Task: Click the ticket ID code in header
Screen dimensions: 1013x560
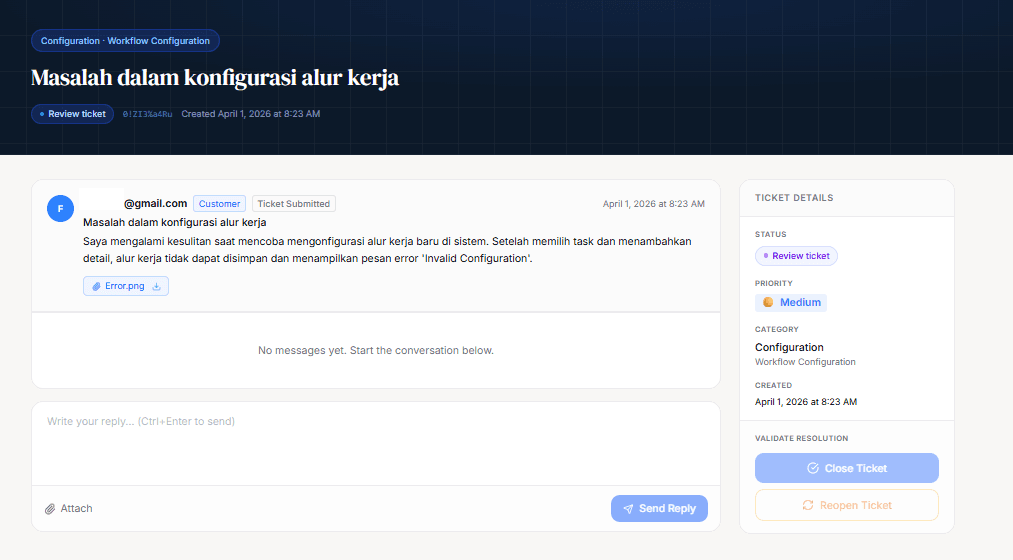Action: point(147,114)
